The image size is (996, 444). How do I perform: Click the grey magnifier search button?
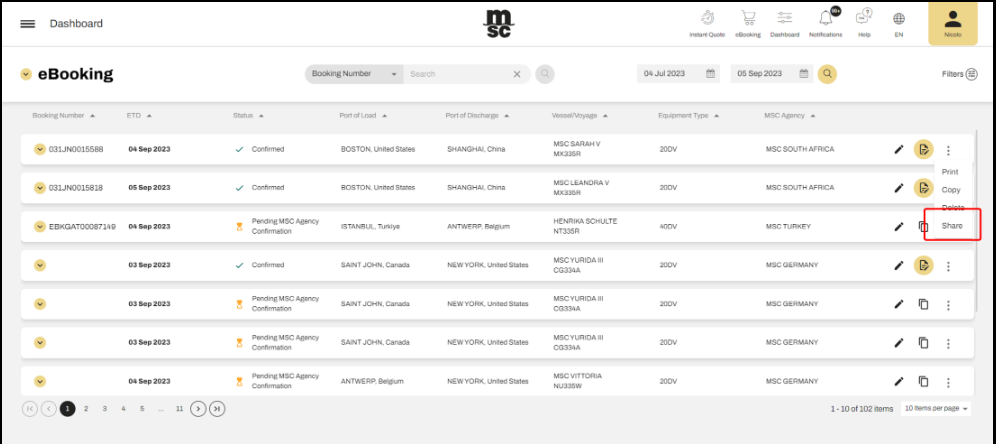pyautogui.click(x=544, y=74)
